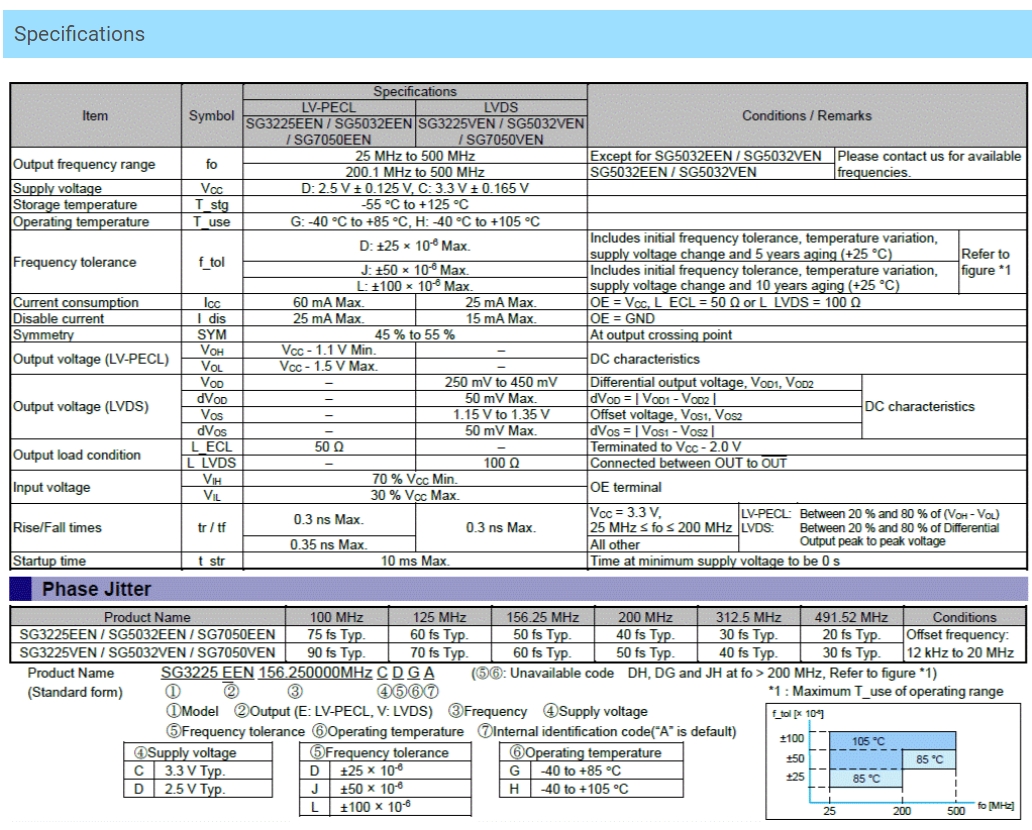
Task: Click '-40 to +105 °C' operating temperature code row
Action: coord(592,789)
